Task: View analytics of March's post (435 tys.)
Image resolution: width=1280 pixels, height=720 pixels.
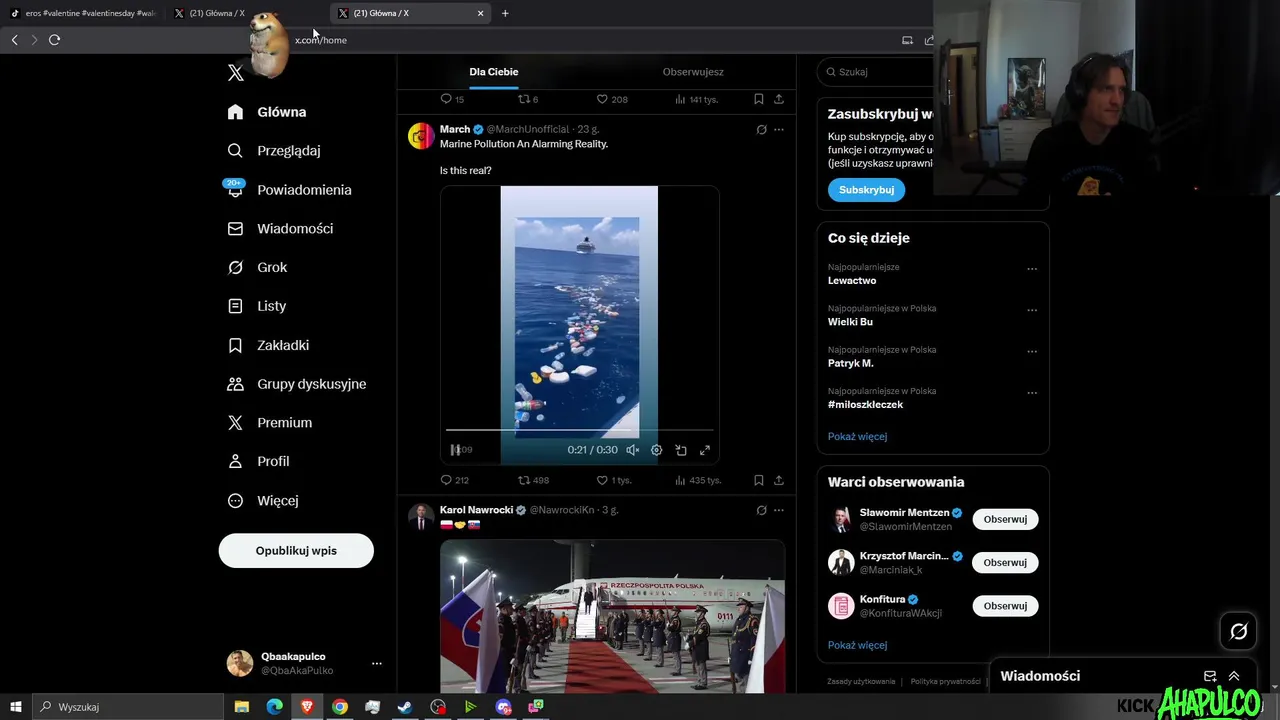Action: [x=698, y=480]
